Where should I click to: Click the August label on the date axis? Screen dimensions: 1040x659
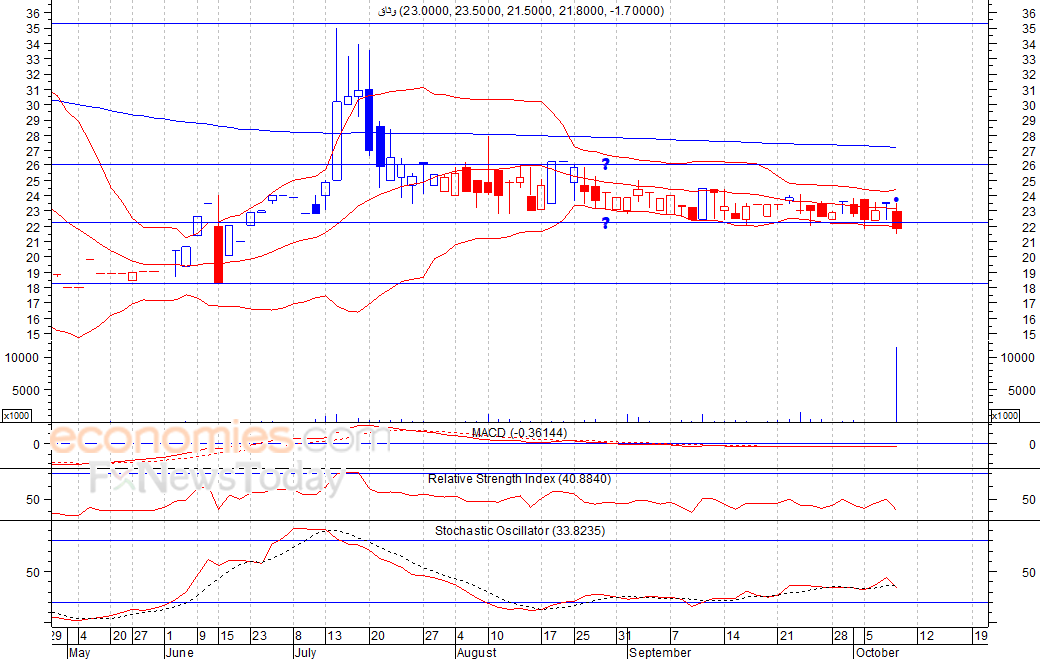point(476,652)
